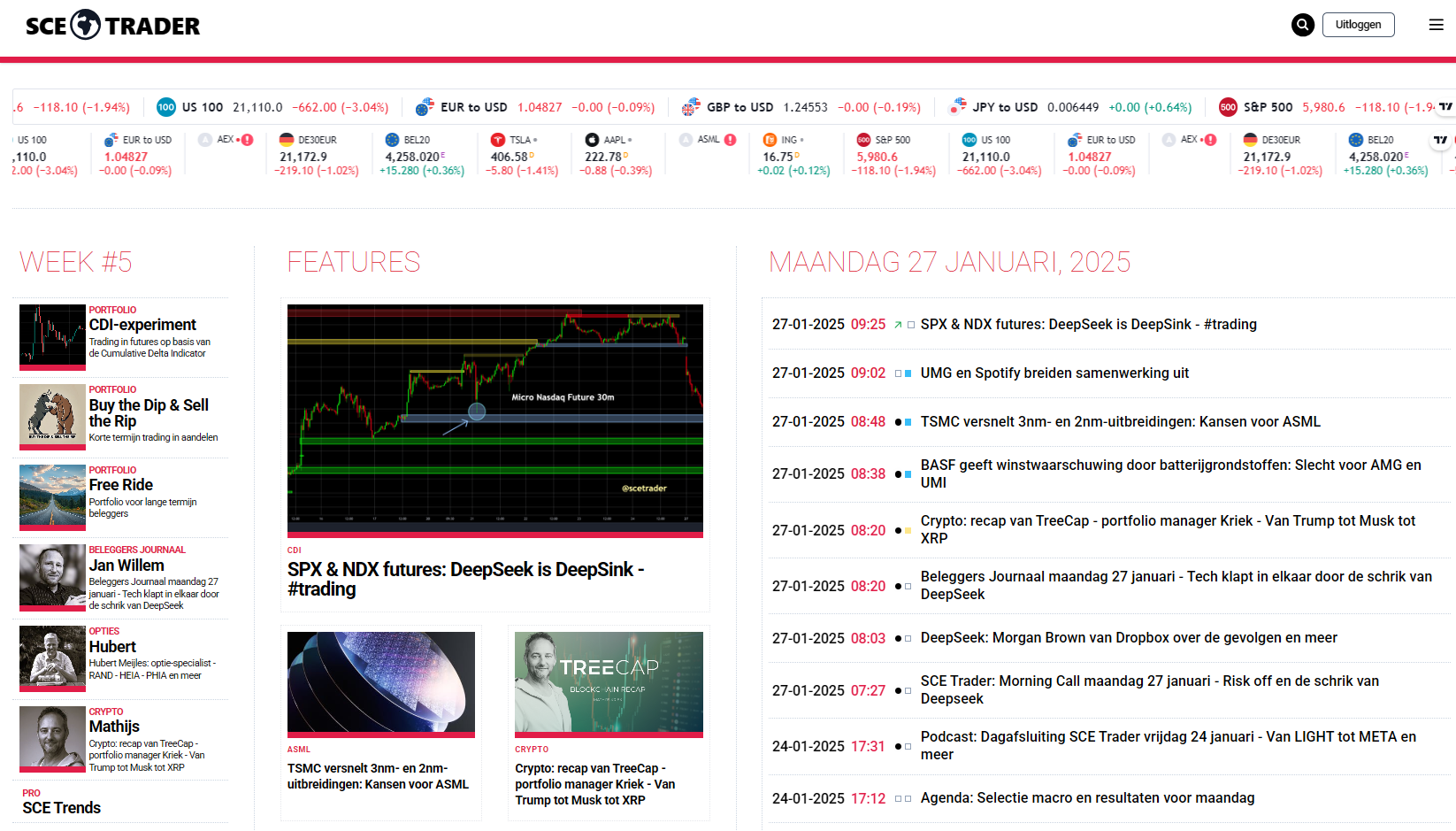The height and width of the screenshot is (831, 1456).
Task: Select GBP to USD flag icon in top tape
Action: pos(691,107)
